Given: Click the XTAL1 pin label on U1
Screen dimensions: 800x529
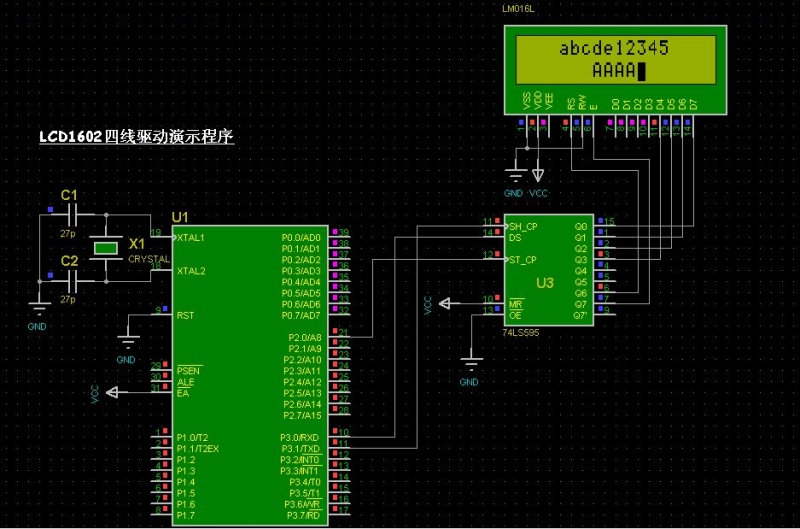Looking at the screenshot, I should pos(190,238).
